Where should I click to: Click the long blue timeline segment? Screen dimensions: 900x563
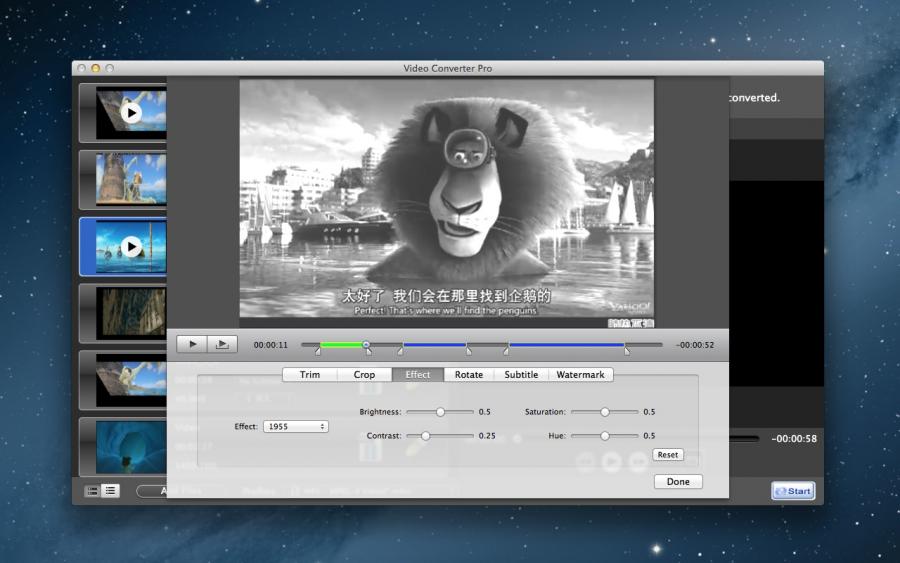tap(567, 345)
